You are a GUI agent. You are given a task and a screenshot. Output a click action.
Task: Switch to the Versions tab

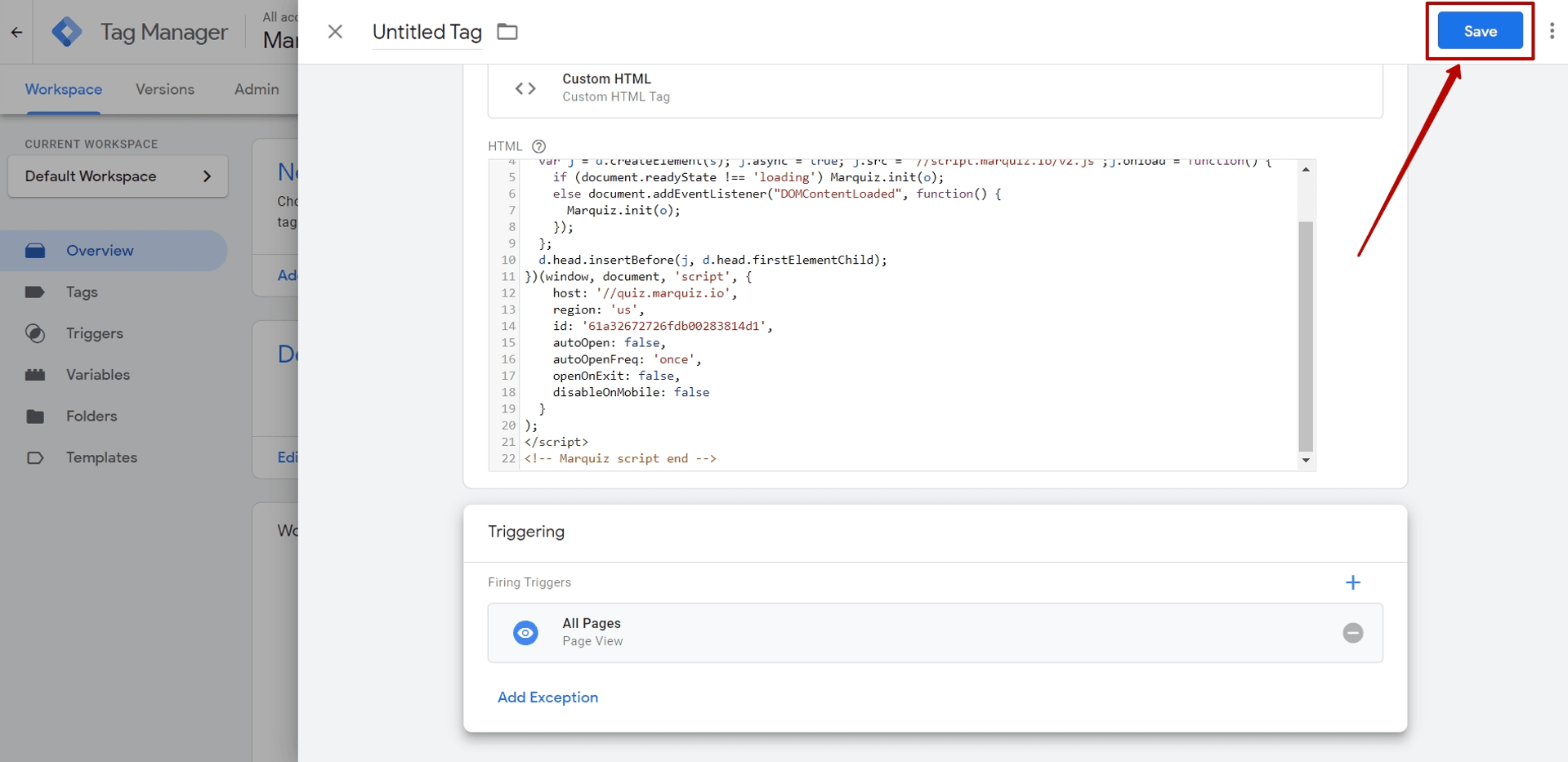pyautogui.click(x=165, y=89)
